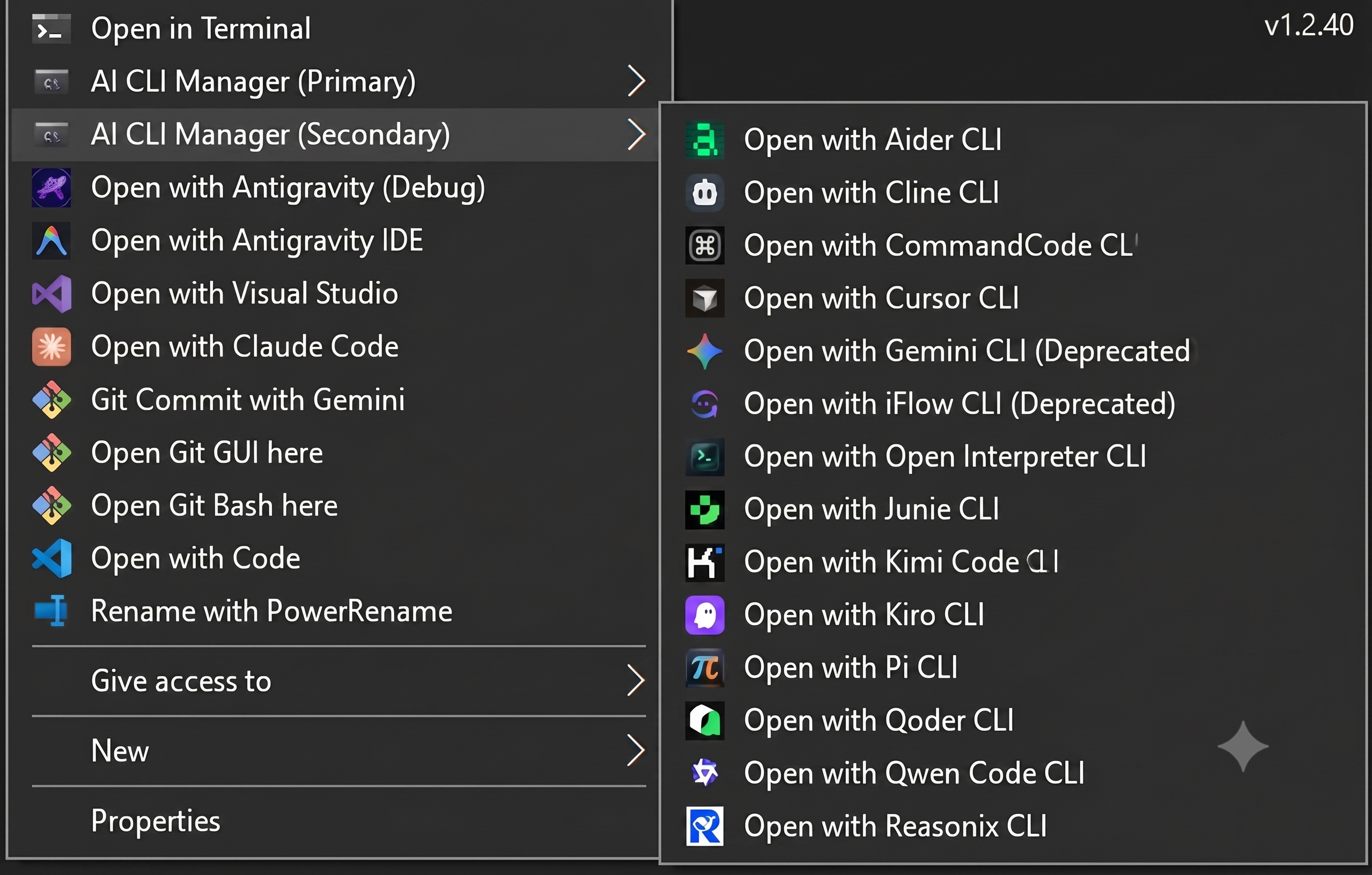The width and height of the screenshot is (1372, 875).
Task: Click the Open Interpreter CLI terminal icon
Action: click(705, 457)
